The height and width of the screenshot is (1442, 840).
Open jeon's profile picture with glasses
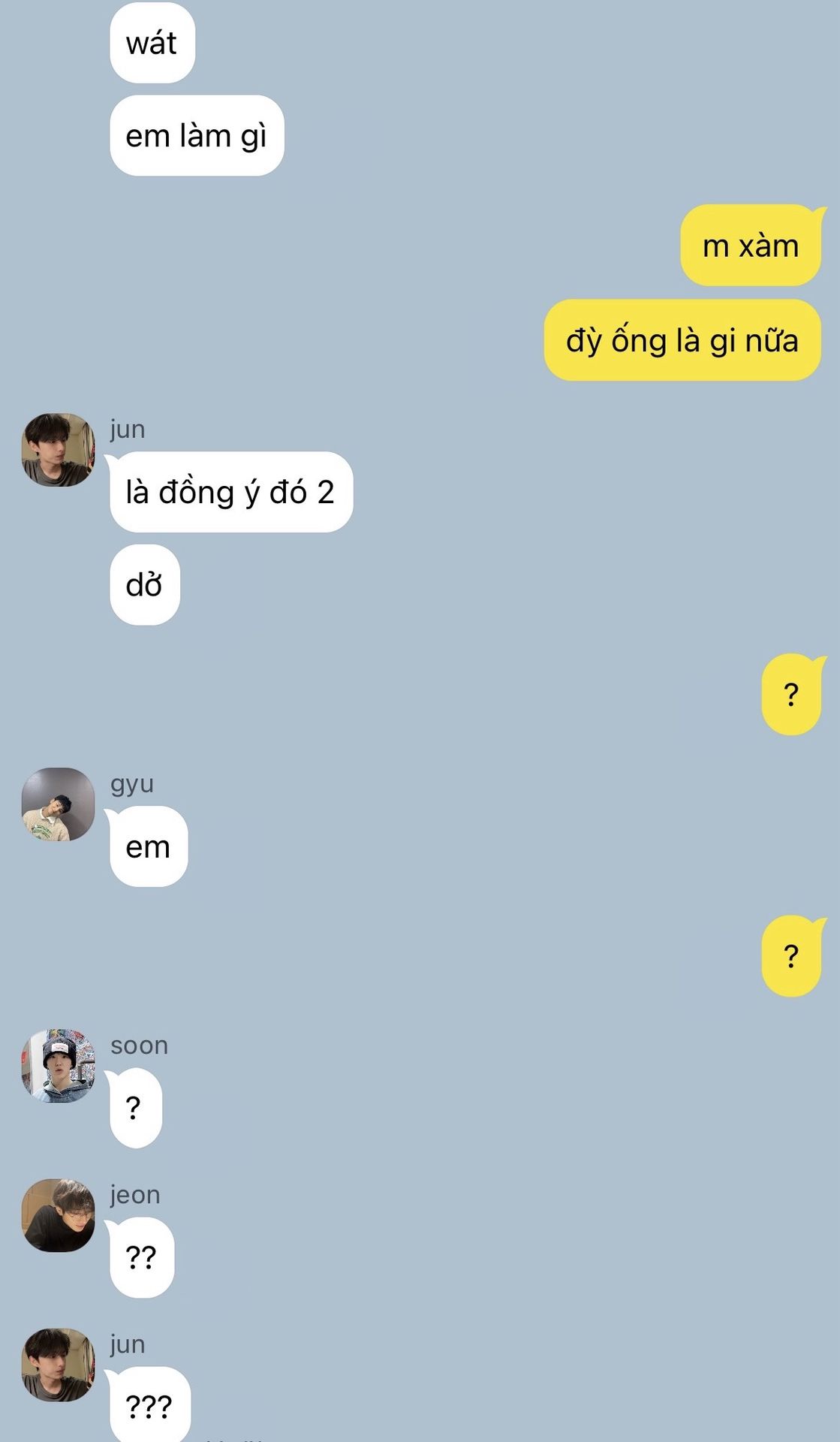[x=59, y=1215]
